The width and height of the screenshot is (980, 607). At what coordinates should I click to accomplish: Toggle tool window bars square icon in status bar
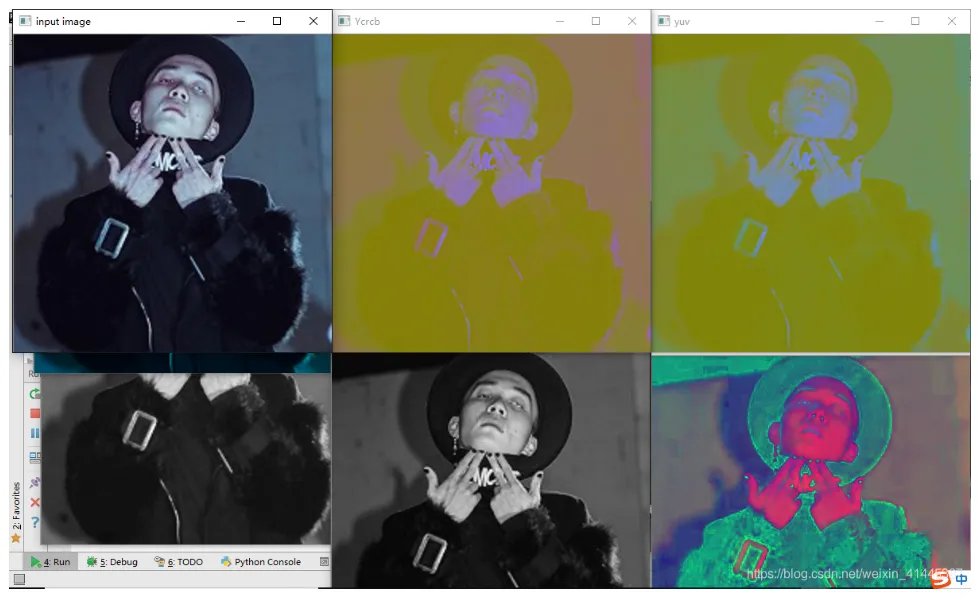19,579
